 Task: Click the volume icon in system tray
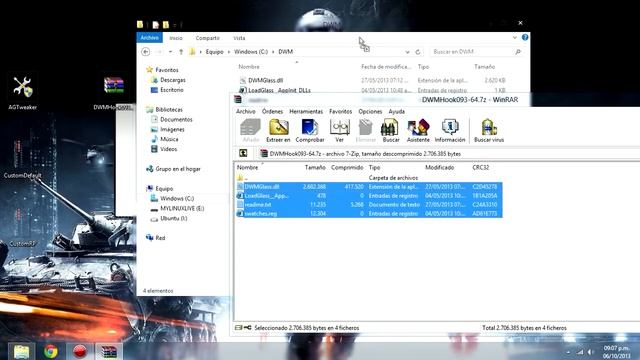tap(591, 352)
